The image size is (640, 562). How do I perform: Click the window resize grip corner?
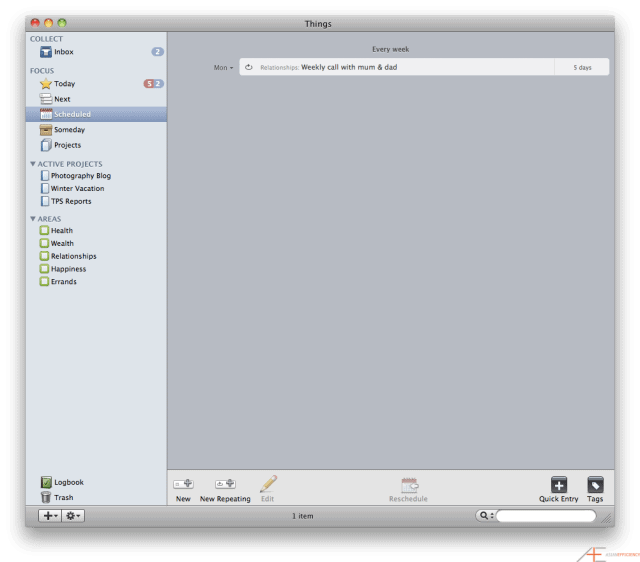click(607, 518)
